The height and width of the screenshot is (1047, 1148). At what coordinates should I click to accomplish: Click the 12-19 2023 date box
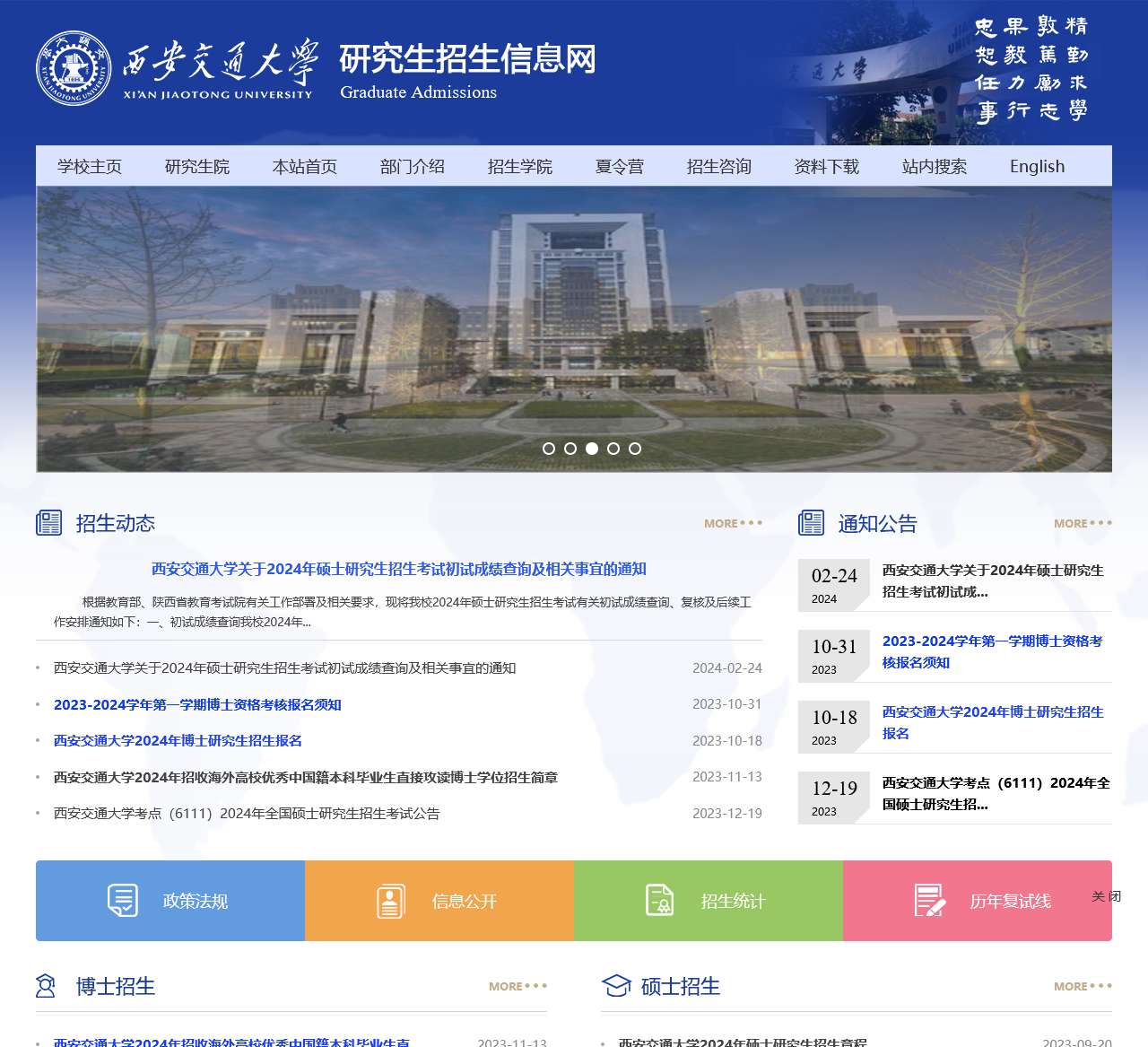[x=834, y=798]
